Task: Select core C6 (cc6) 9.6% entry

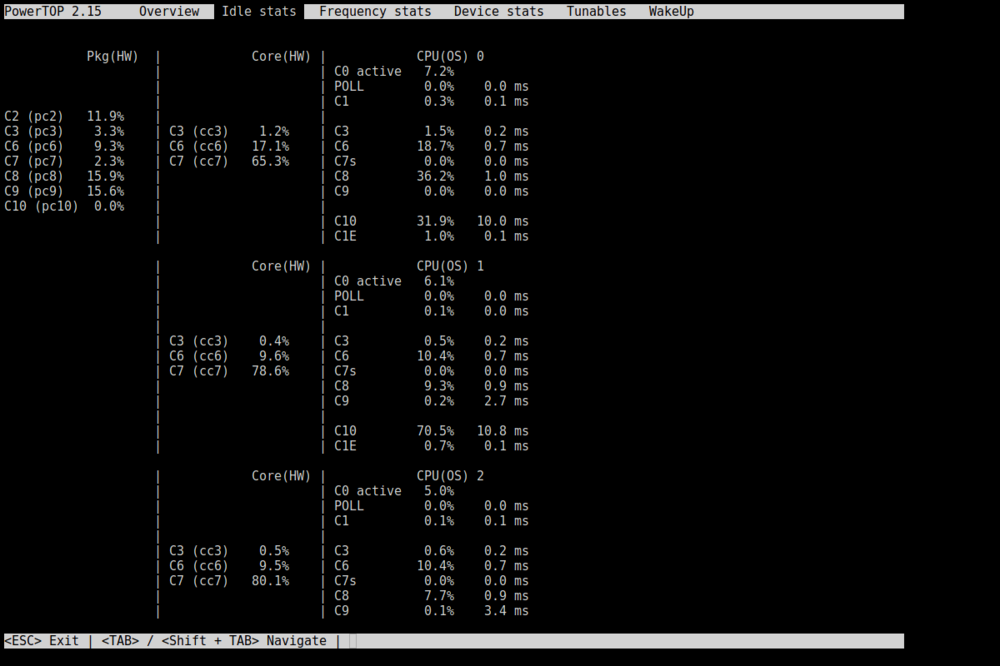Action: pos(229,356)
